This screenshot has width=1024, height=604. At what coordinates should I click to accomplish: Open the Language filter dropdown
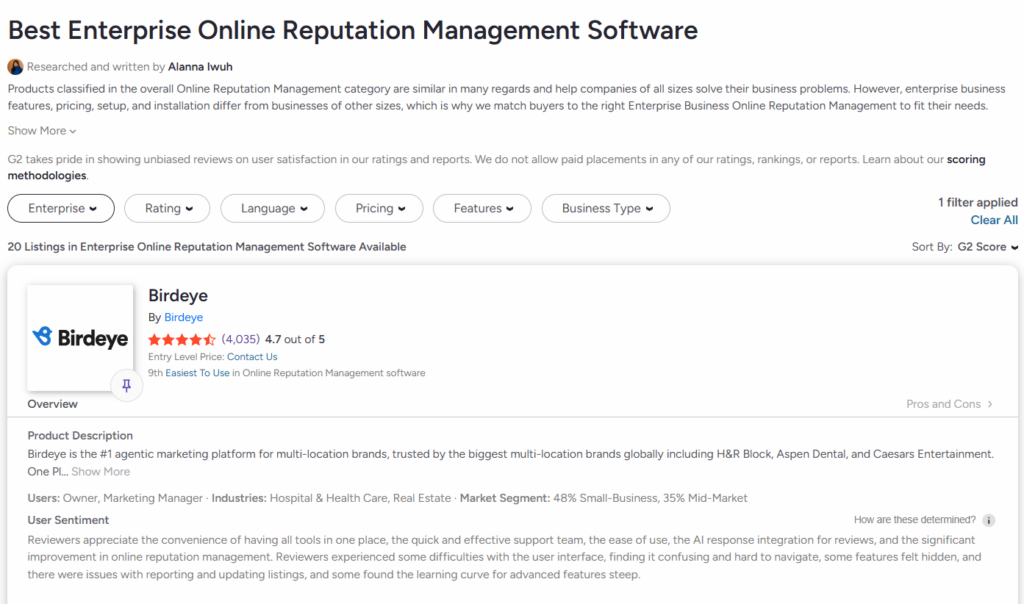[x=272, y=208]
